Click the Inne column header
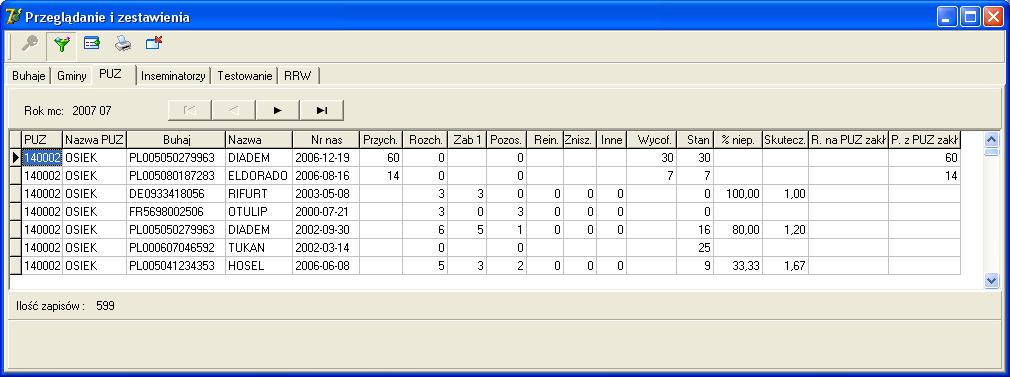Image resolution: width=1010 pixels, height=377 pixels. [611, 139]
